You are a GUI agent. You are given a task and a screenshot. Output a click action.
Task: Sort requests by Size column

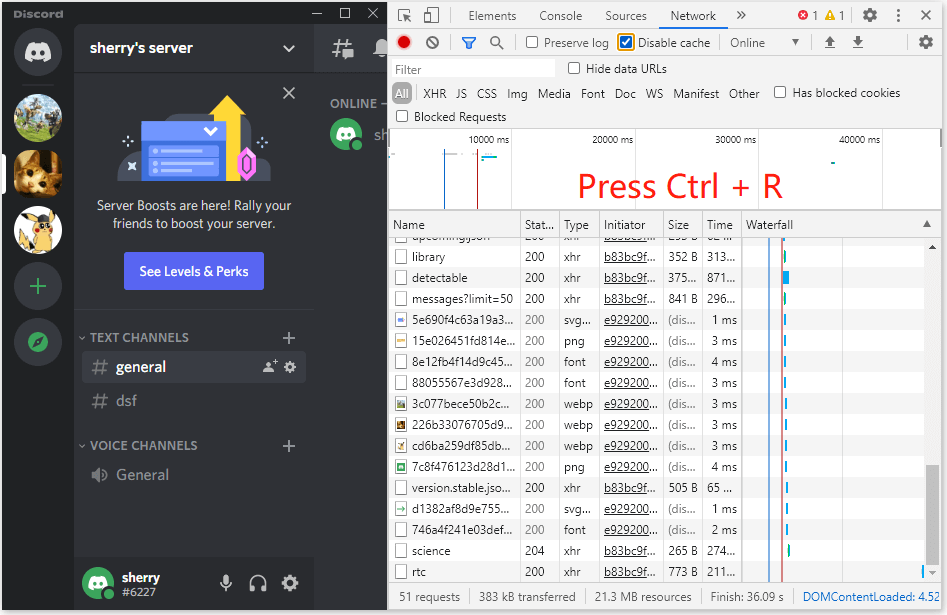(682, 225)
